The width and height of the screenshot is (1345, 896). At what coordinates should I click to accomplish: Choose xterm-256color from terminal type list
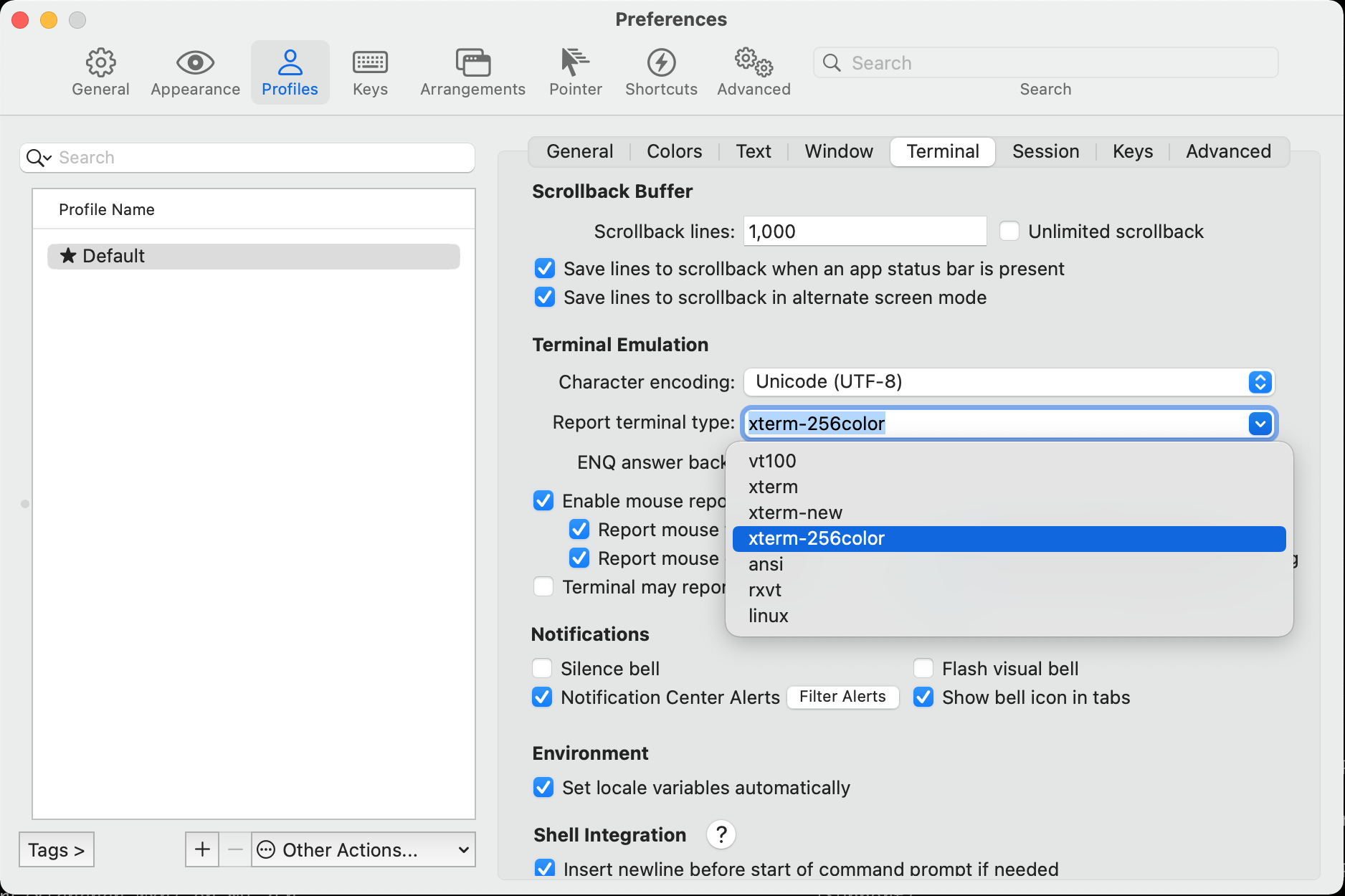[x=1009, y=538]
